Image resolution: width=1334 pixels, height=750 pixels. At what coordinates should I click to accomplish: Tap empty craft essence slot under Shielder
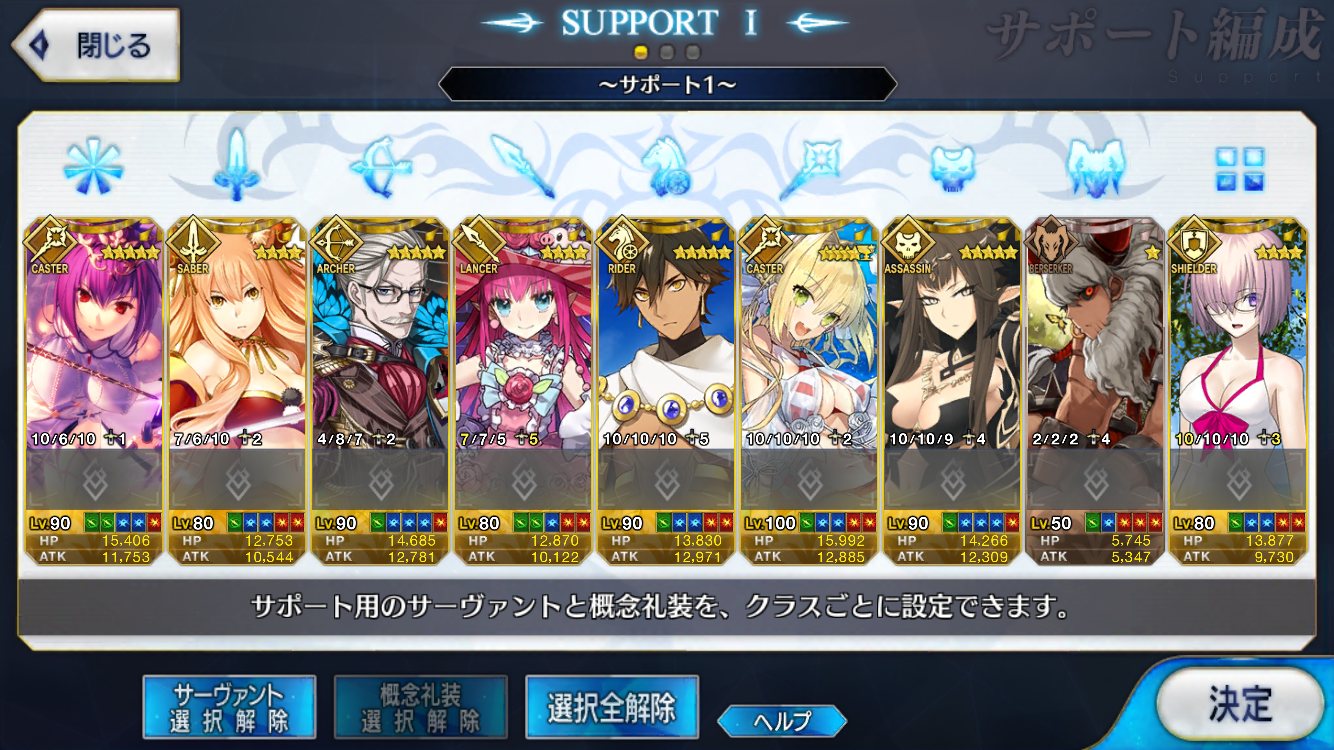(x=1239, y=480)
